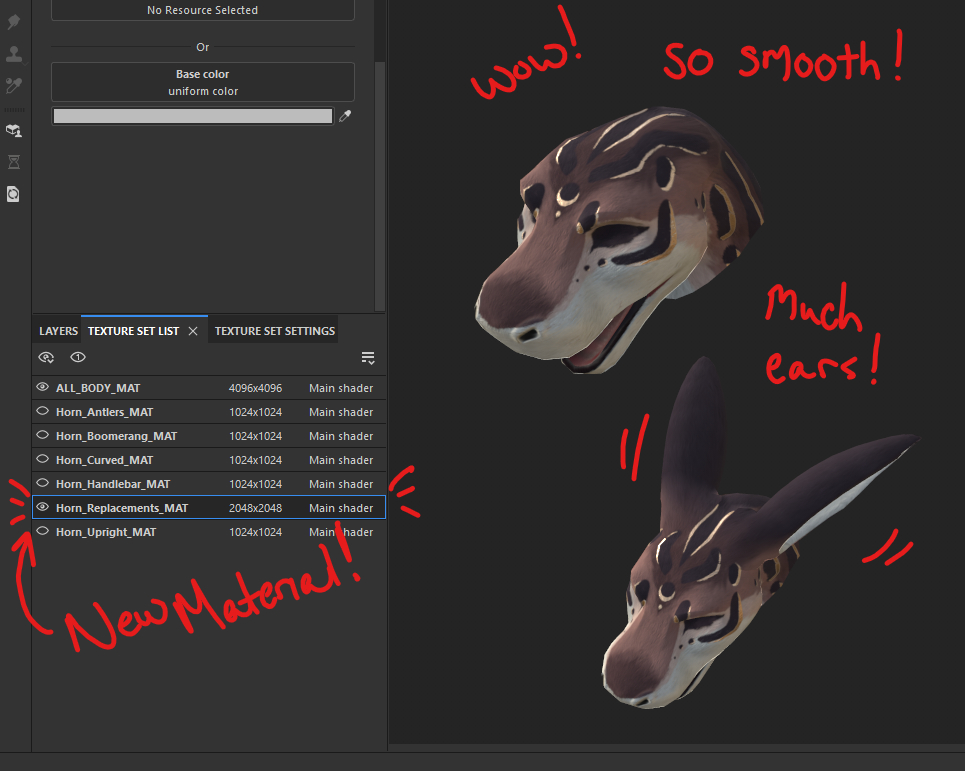The height and width of the screenshot is (771, 965).
Task: Close the Texture Set List tab
Action: click(193, 331)
